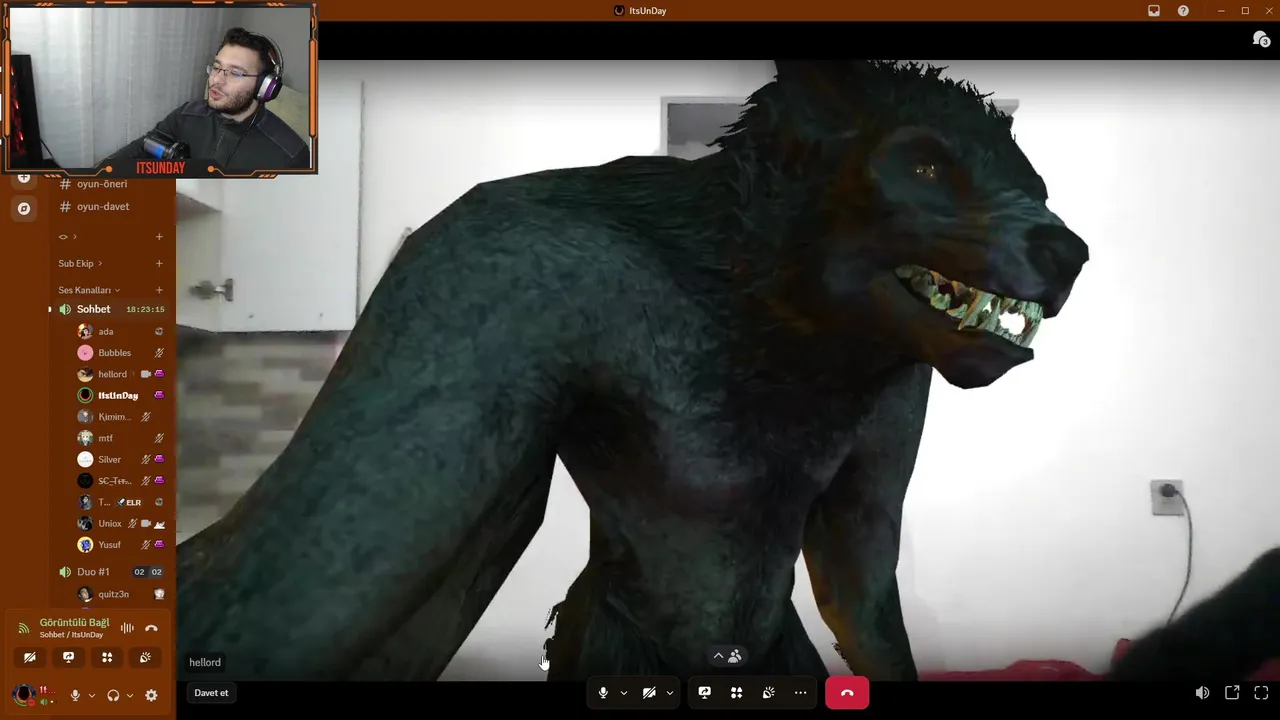Select user Silver in voice list

pyautogui.click(x=109, y=459)
